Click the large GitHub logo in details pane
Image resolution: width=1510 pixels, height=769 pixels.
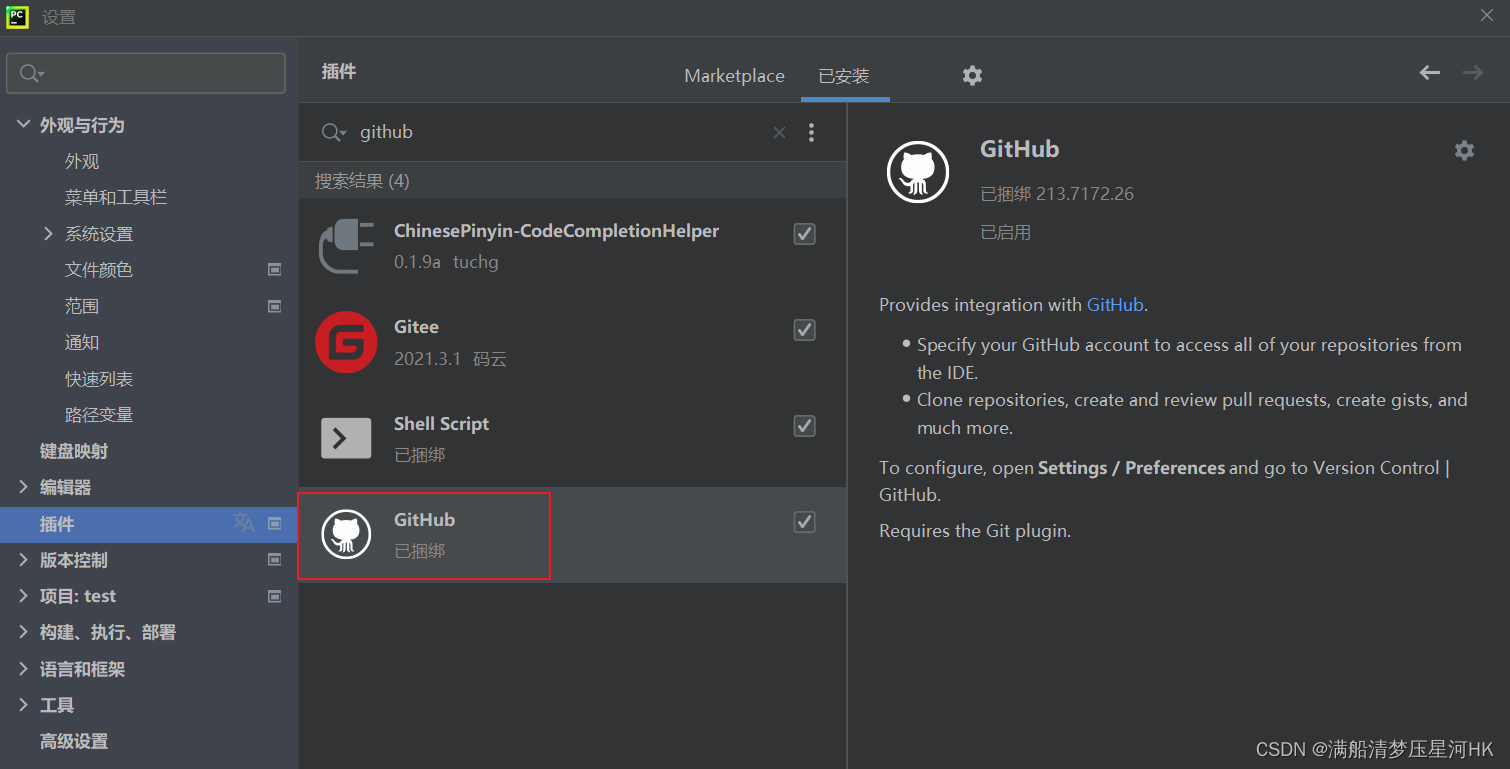(x=918, y=172)
